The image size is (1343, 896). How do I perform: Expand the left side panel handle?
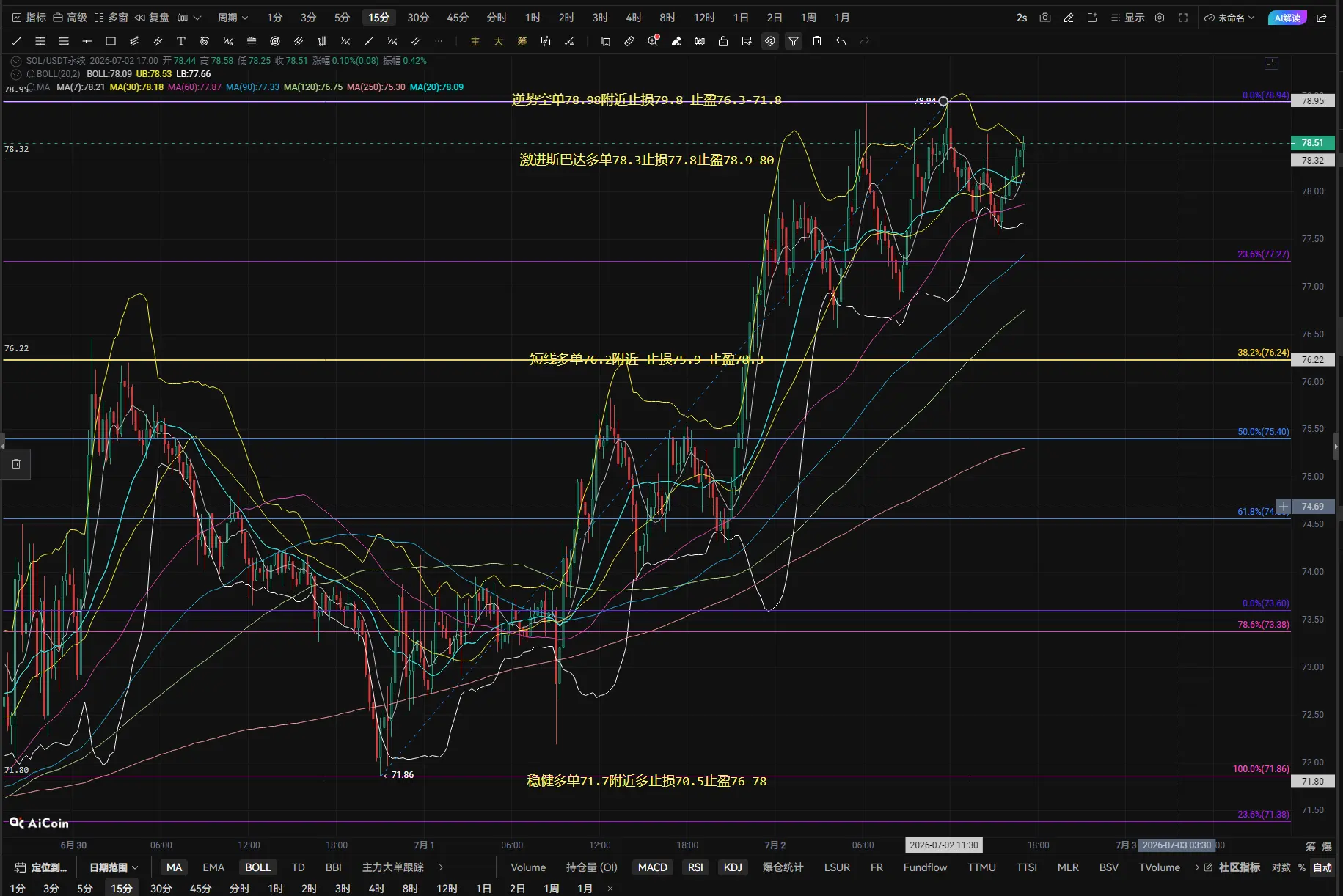click(2, 444)
